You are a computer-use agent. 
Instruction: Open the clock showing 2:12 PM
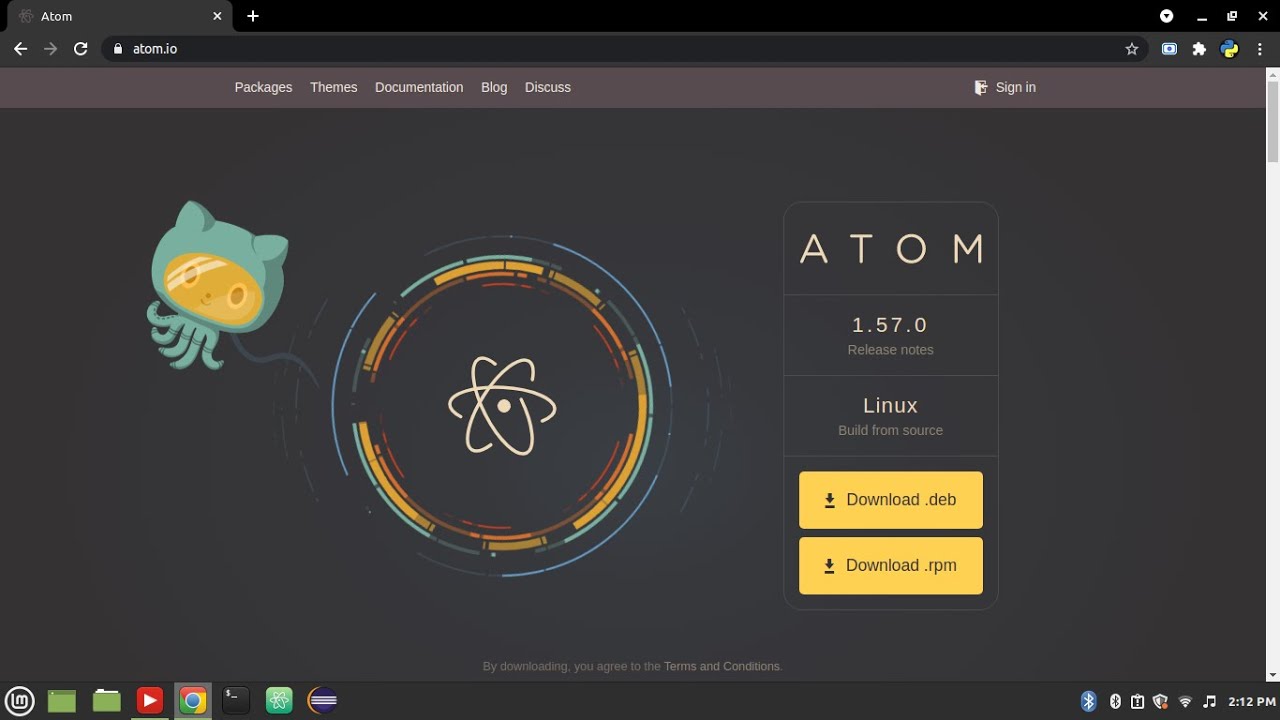coord(1252,702)
